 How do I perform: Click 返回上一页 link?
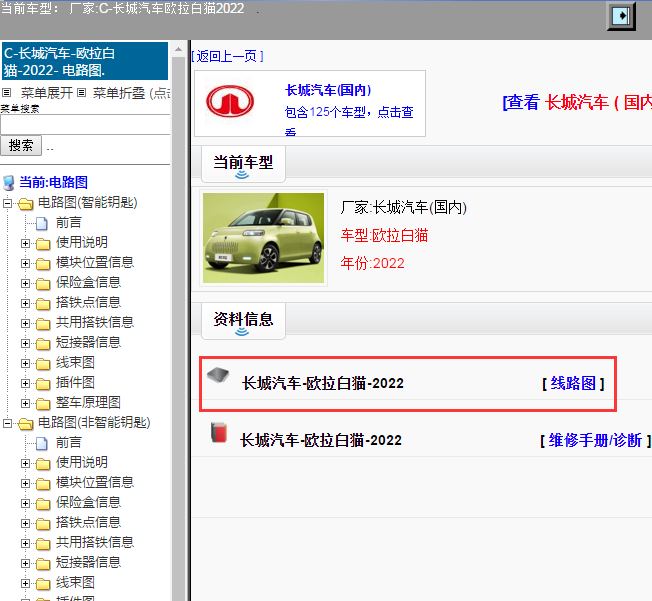[227, 56]
